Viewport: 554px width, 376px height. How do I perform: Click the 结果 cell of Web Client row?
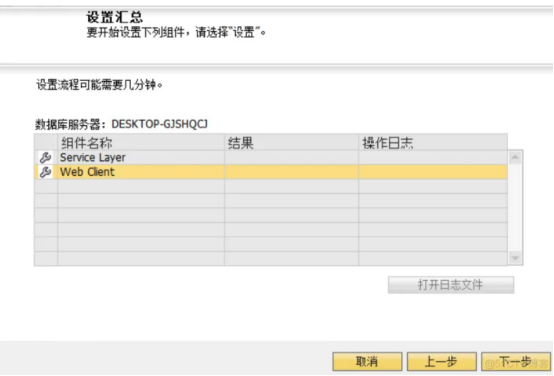pyautogui.click(x=291, y=172)
